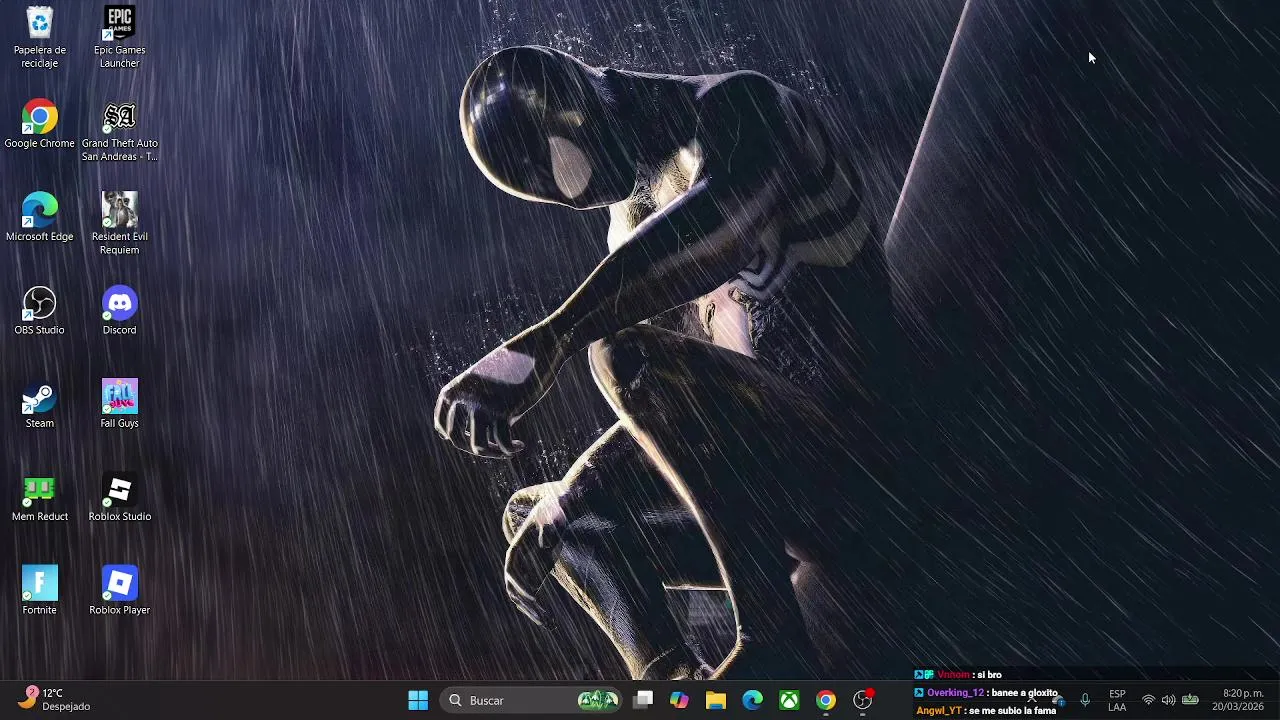Open the volume speaker tray icon

[1168, 700]
